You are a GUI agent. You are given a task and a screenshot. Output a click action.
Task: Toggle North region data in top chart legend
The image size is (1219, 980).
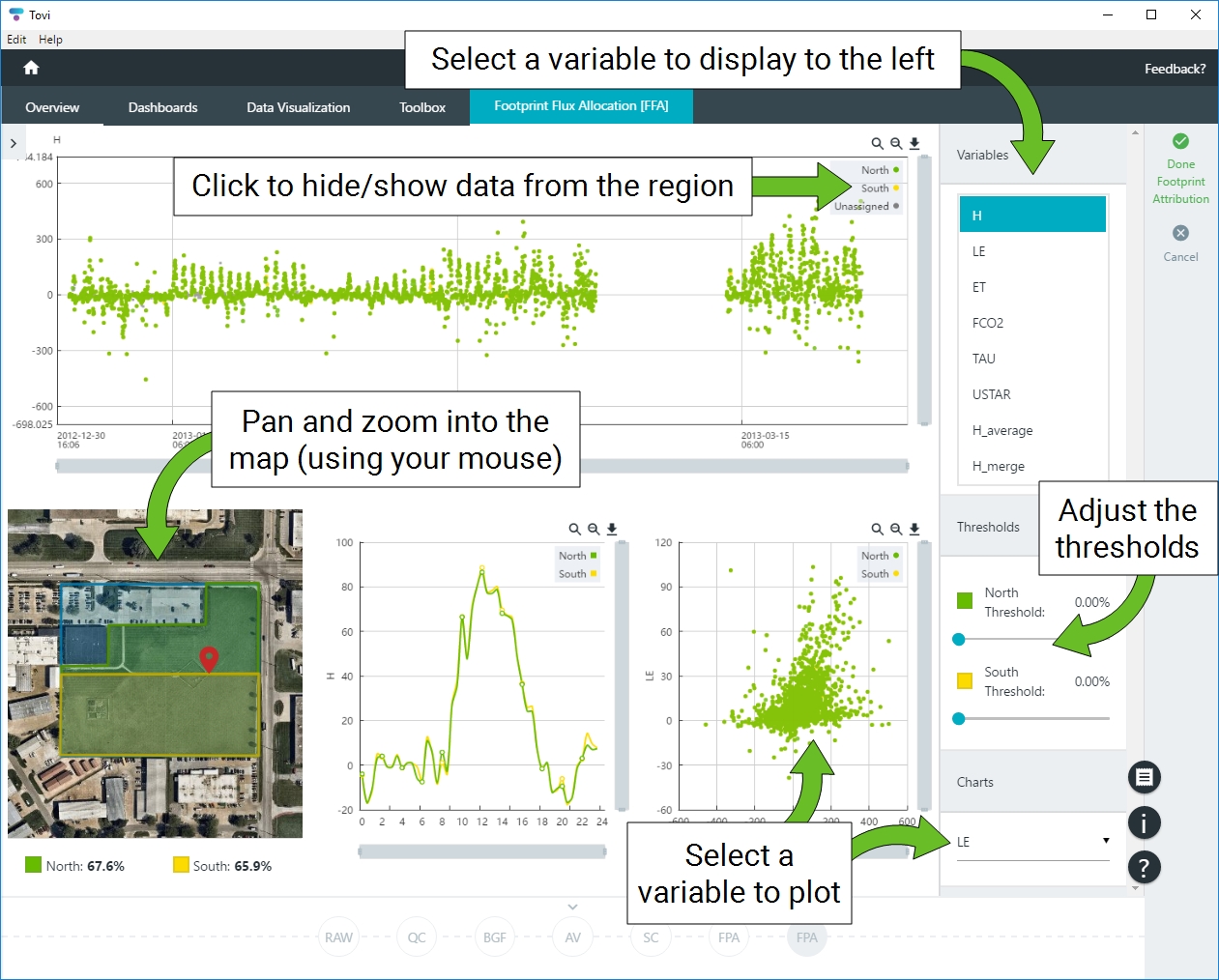pyautogui.click(x=879, y=170)
